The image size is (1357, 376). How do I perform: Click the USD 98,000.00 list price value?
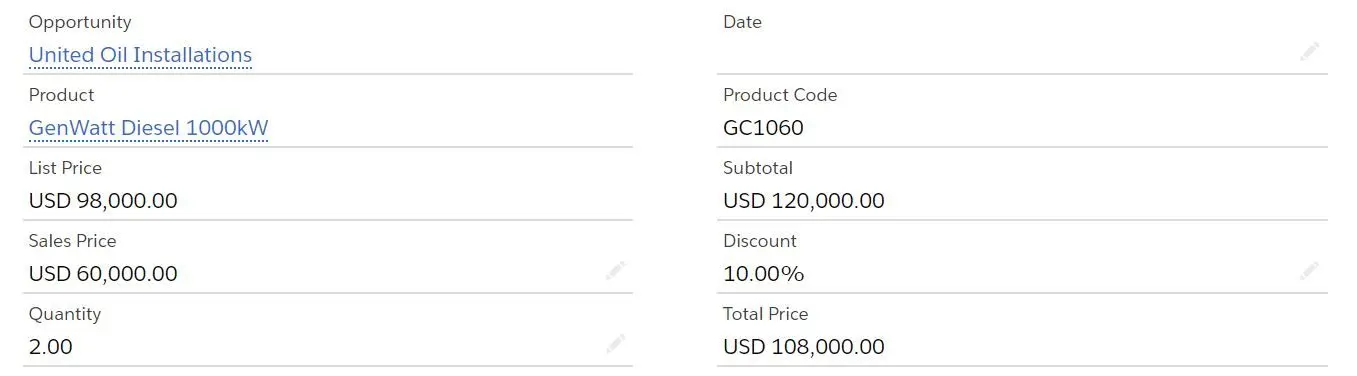[103, 201]
